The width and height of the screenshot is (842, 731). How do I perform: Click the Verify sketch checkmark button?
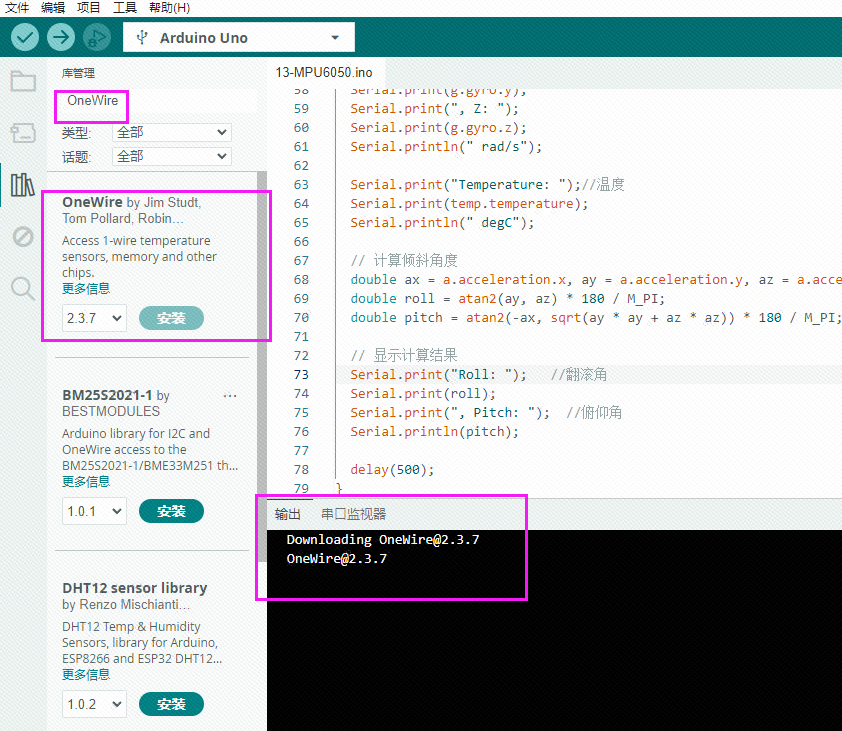coord(25,38)
